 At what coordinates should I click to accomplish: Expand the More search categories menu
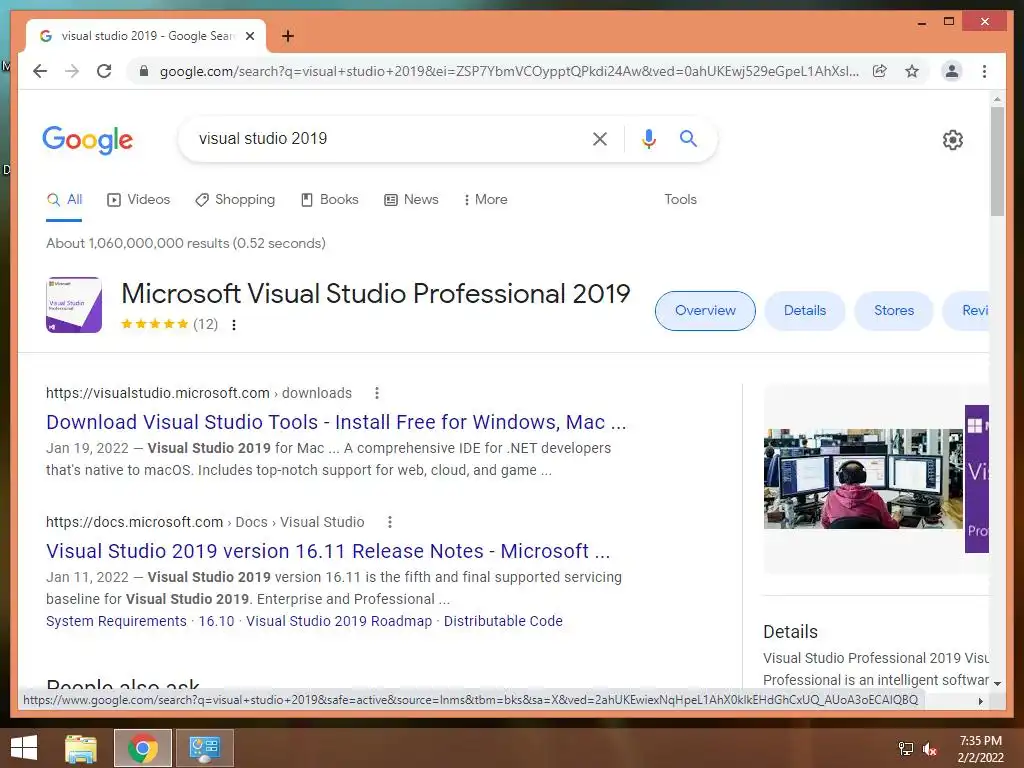coord(485,200)
